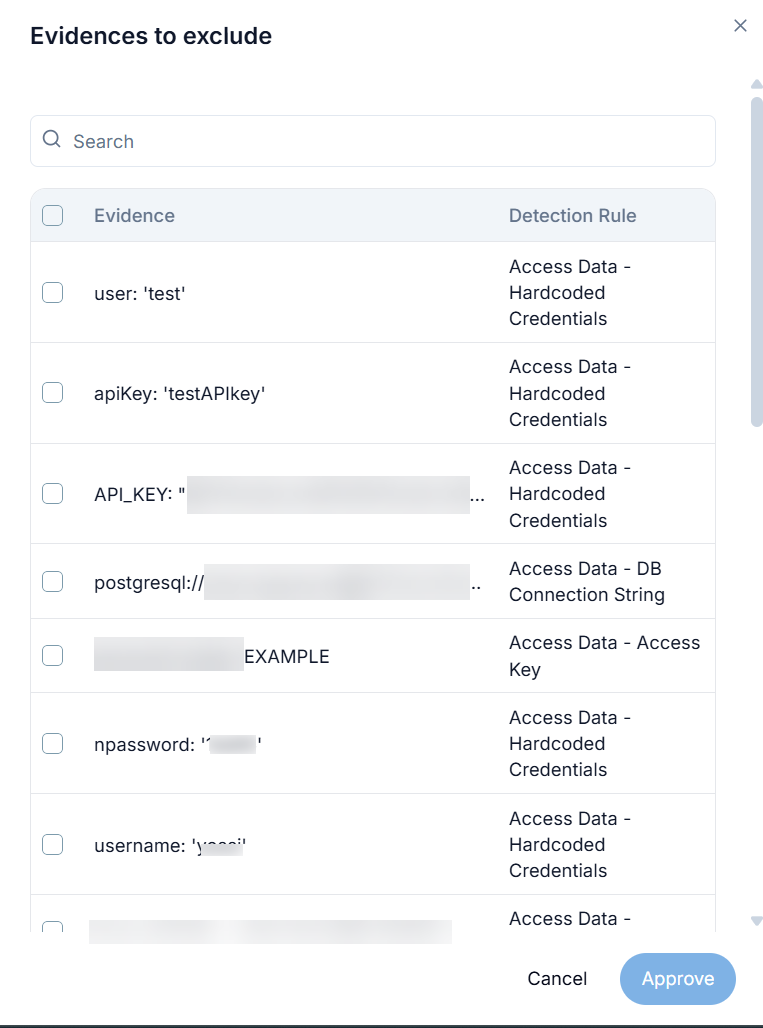Image resolution: width=763 pixels, height=1028 pixels.
Task: Check the box for user: 'test'
Action: coord(53,292)
